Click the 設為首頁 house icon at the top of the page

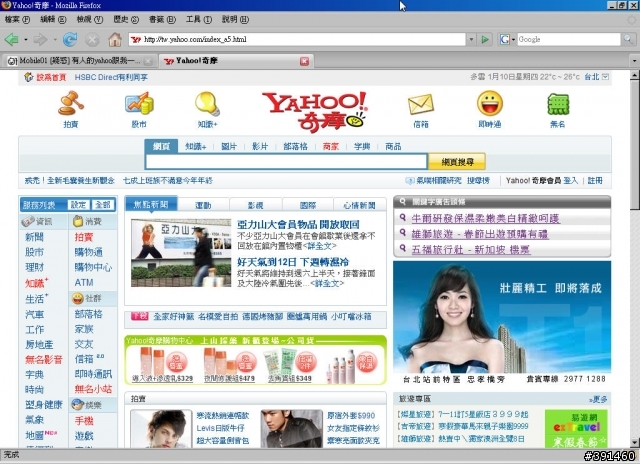(28, 77)
